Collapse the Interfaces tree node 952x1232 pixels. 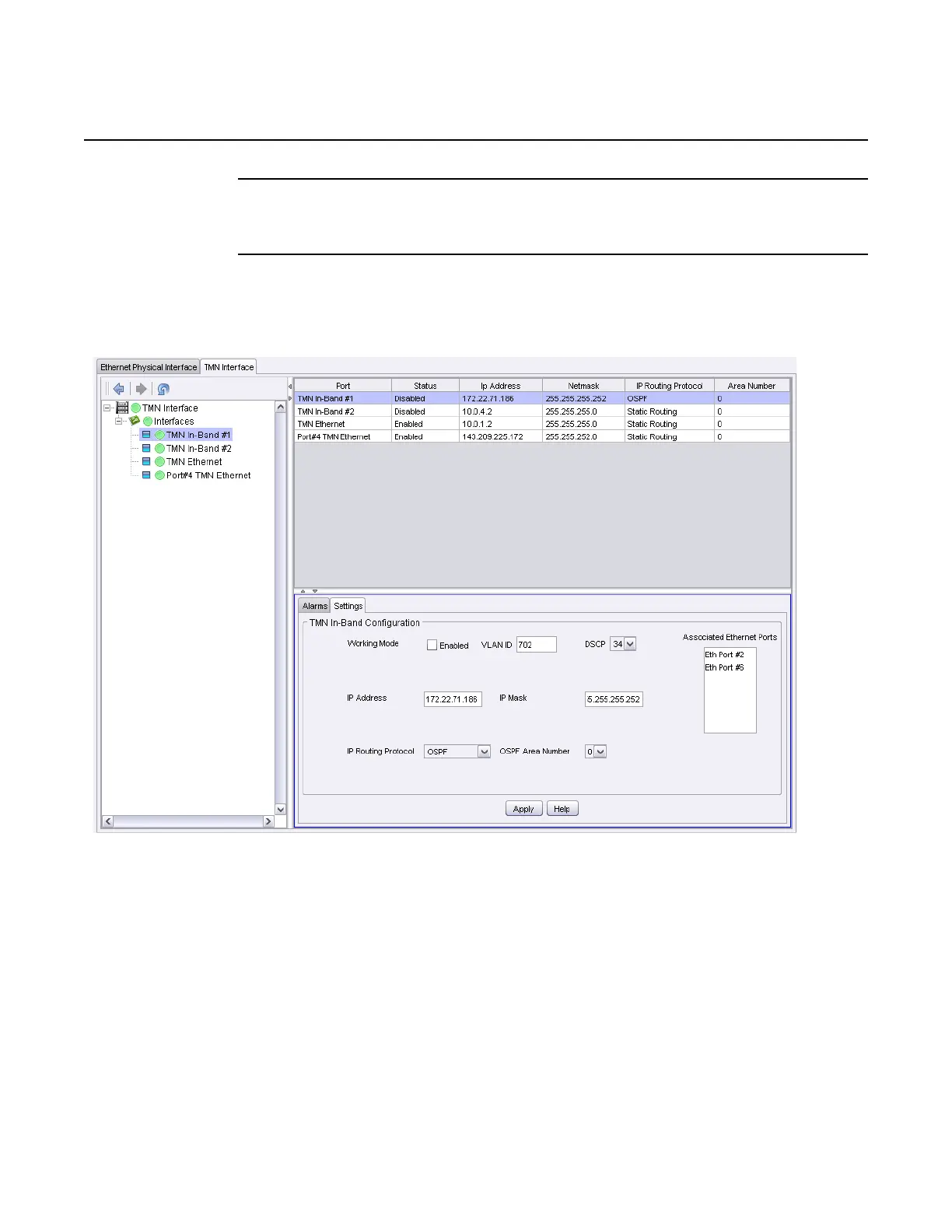click(x=120, y=421)
